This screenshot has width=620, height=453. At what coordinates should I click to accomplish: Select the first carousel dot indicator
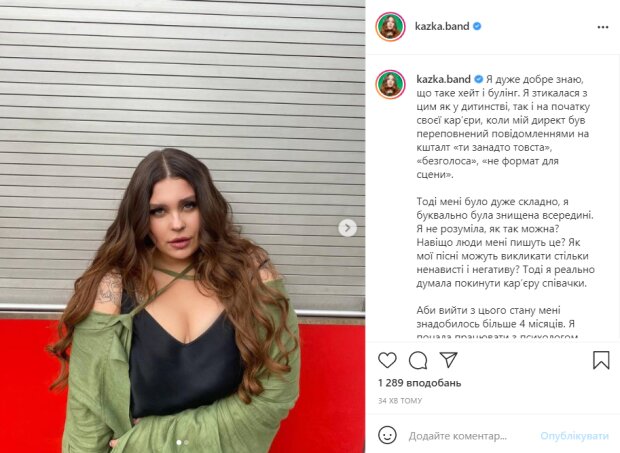179,442
